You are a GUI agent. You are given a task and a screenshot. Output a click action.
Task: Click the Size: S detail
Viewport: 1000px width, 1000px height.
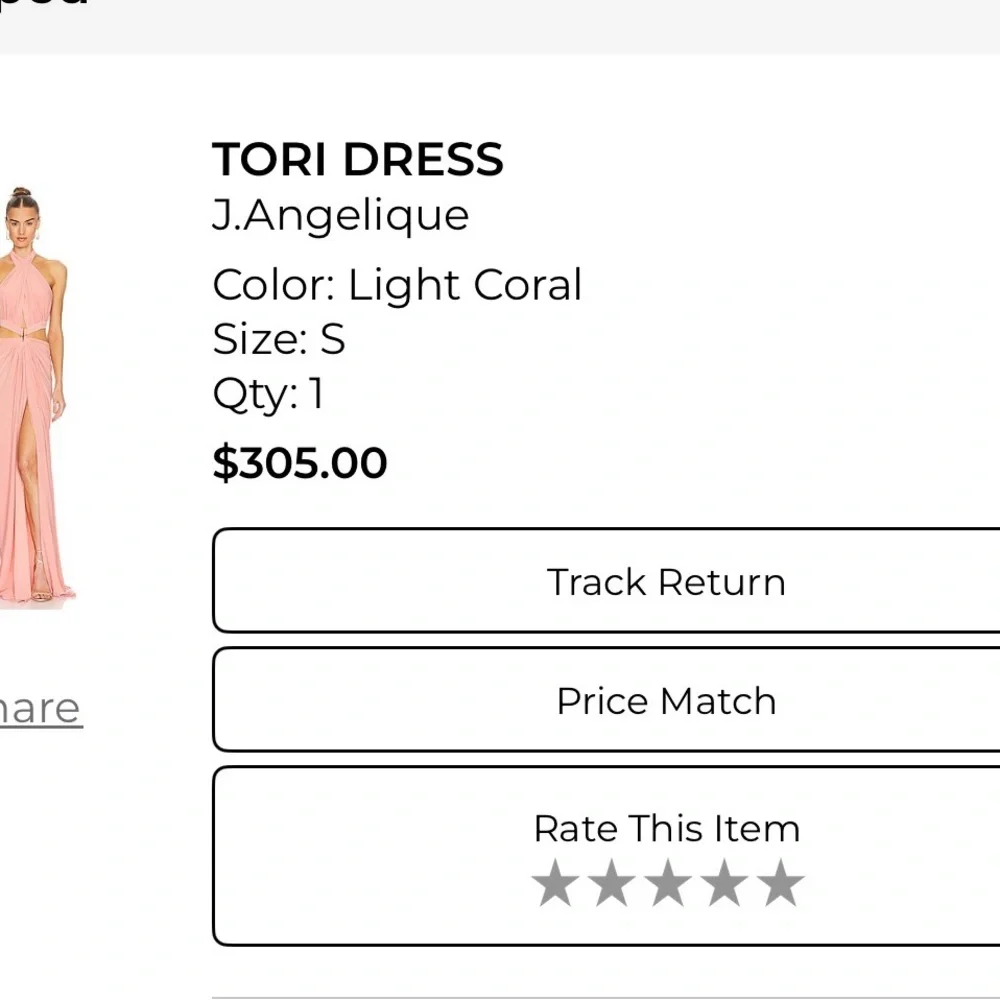coord(280,340)
